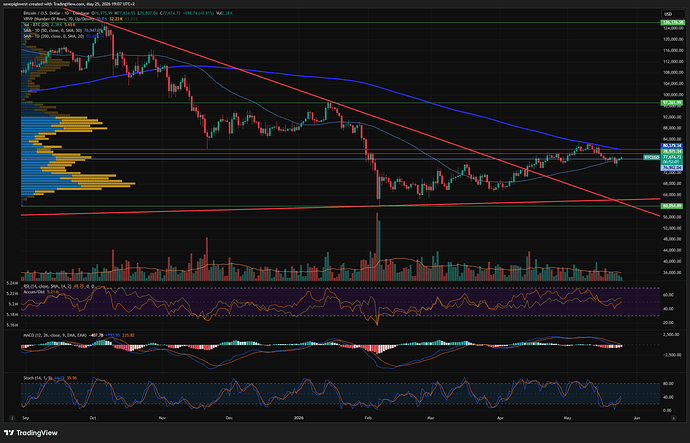Viewport: 690px width, 443px height.
Task: Click the BTCUSD symbol tag on price line
Action: point(652,157)
